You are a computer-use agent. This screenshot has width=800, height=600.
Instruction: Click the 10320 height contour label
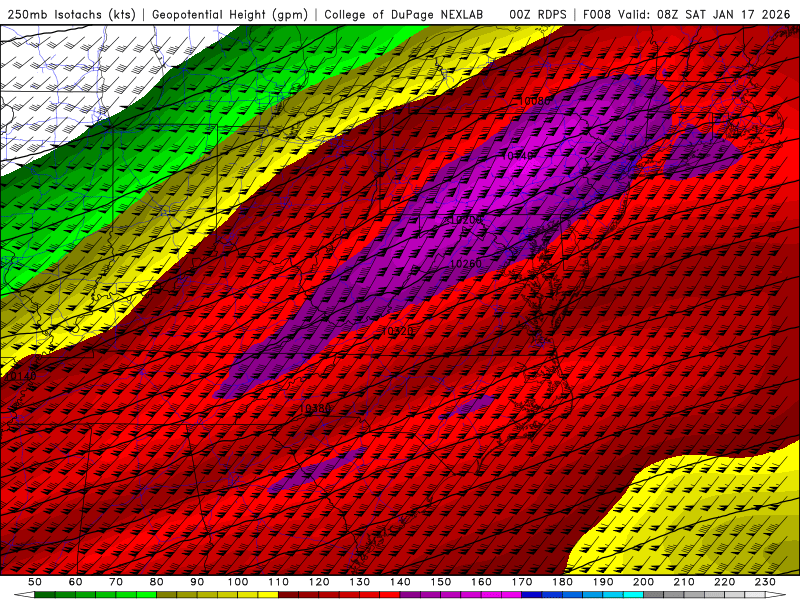397,331
